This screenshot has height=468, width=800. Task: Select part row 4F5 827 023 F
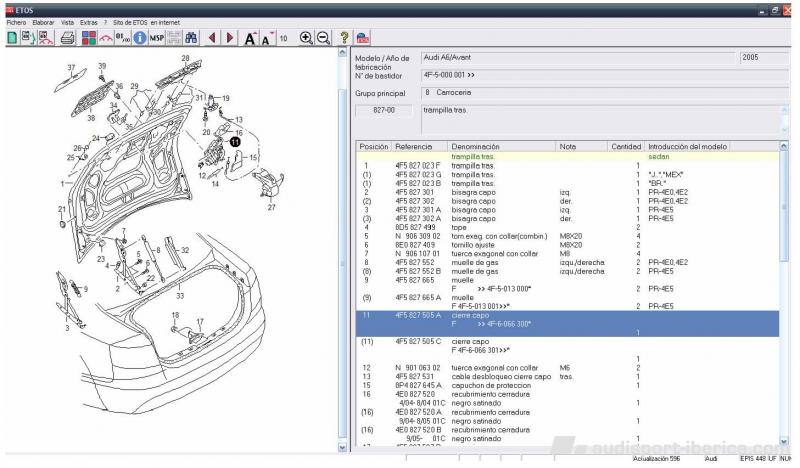coord(567,166)
